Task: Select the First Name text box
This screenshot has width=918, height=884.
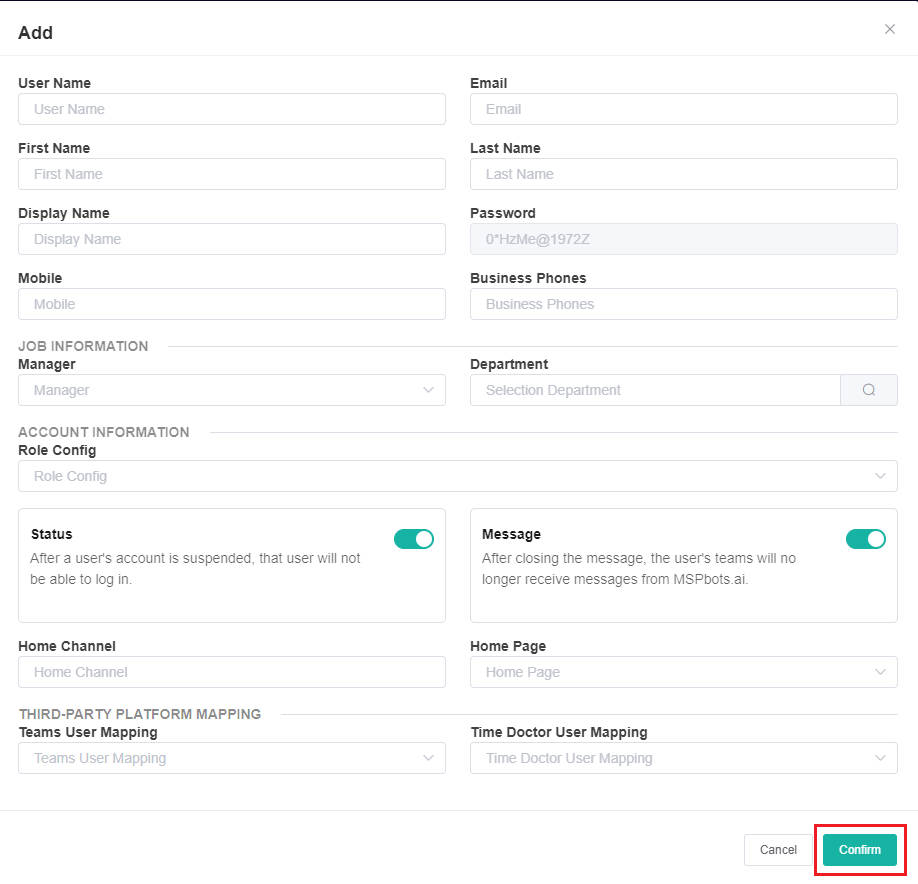Action: (x=232, y=174)
